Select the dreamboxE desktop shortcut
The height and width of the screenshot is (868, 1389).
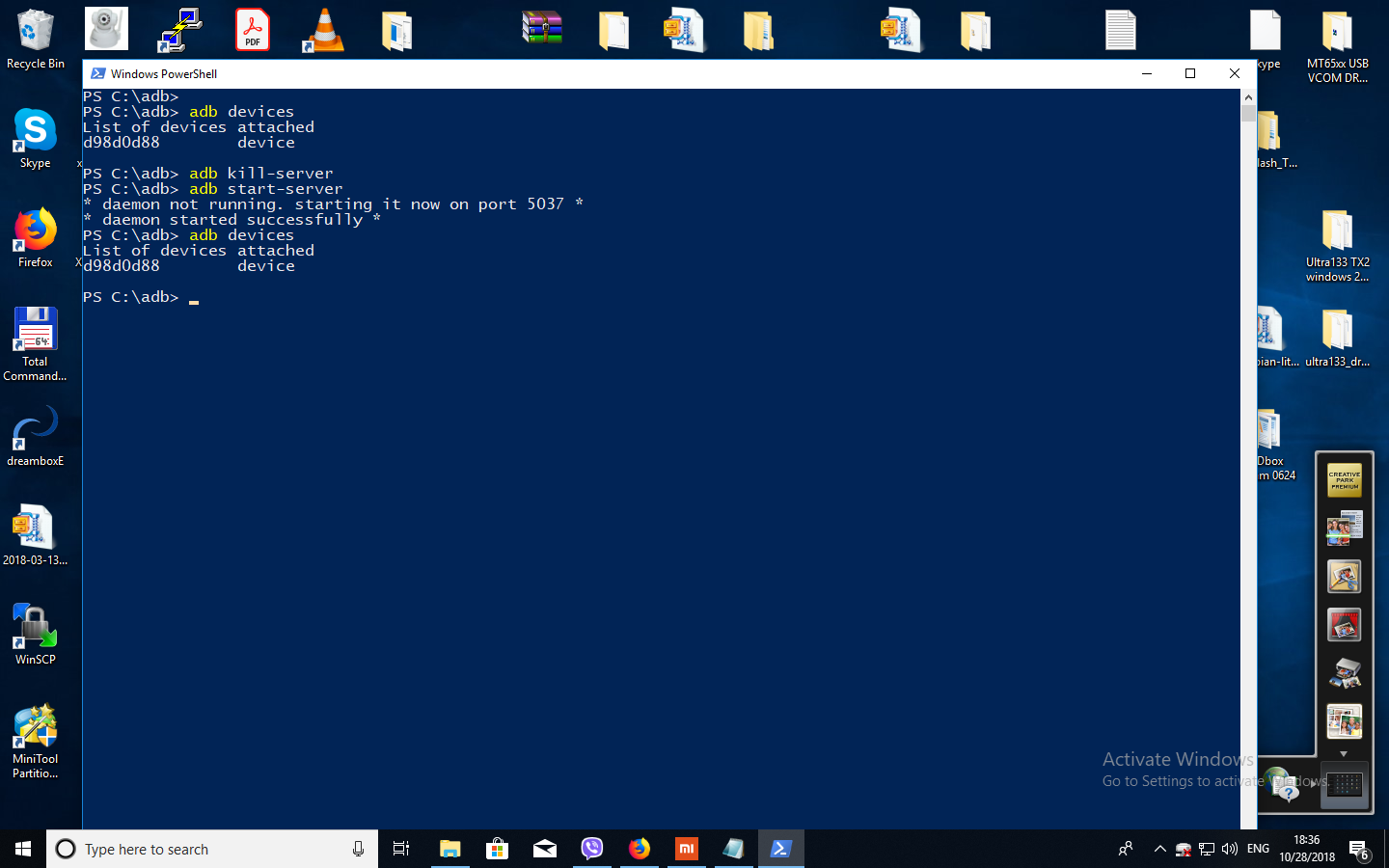[x=36, y=437]
